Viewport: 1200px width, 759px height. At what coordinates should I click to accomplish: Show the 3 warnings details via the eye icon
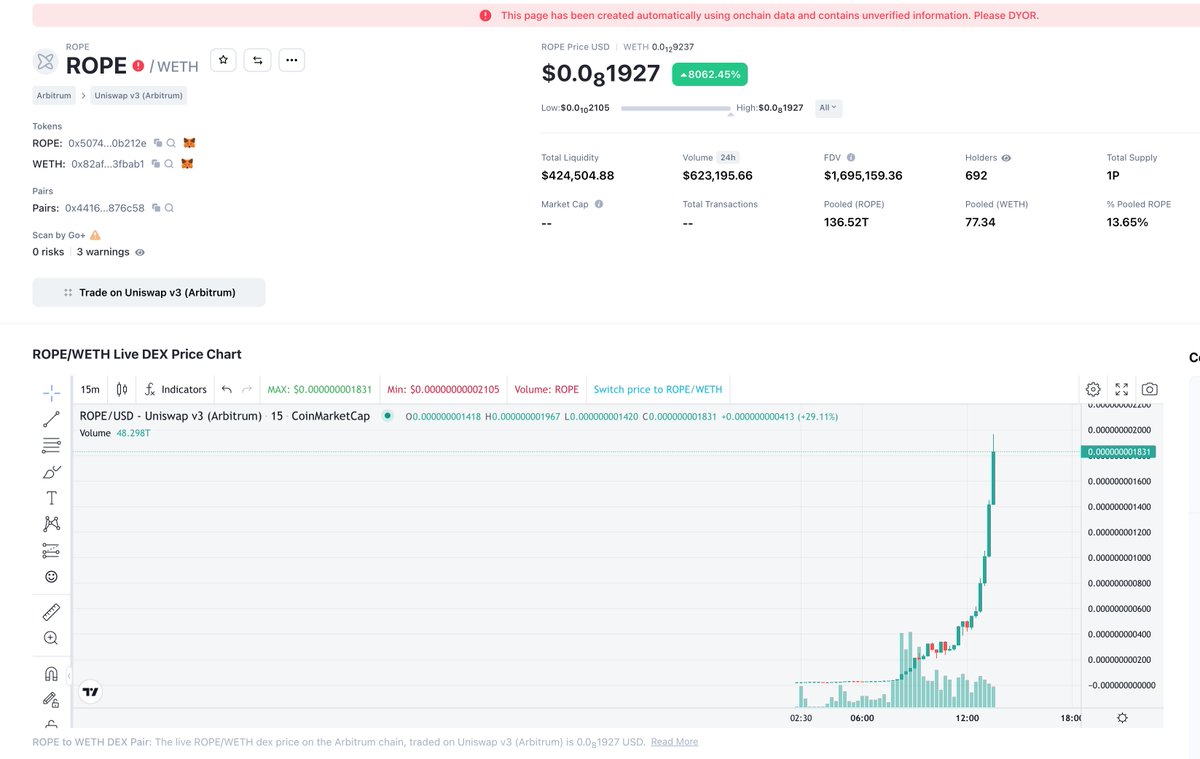[x=140, y=252]
